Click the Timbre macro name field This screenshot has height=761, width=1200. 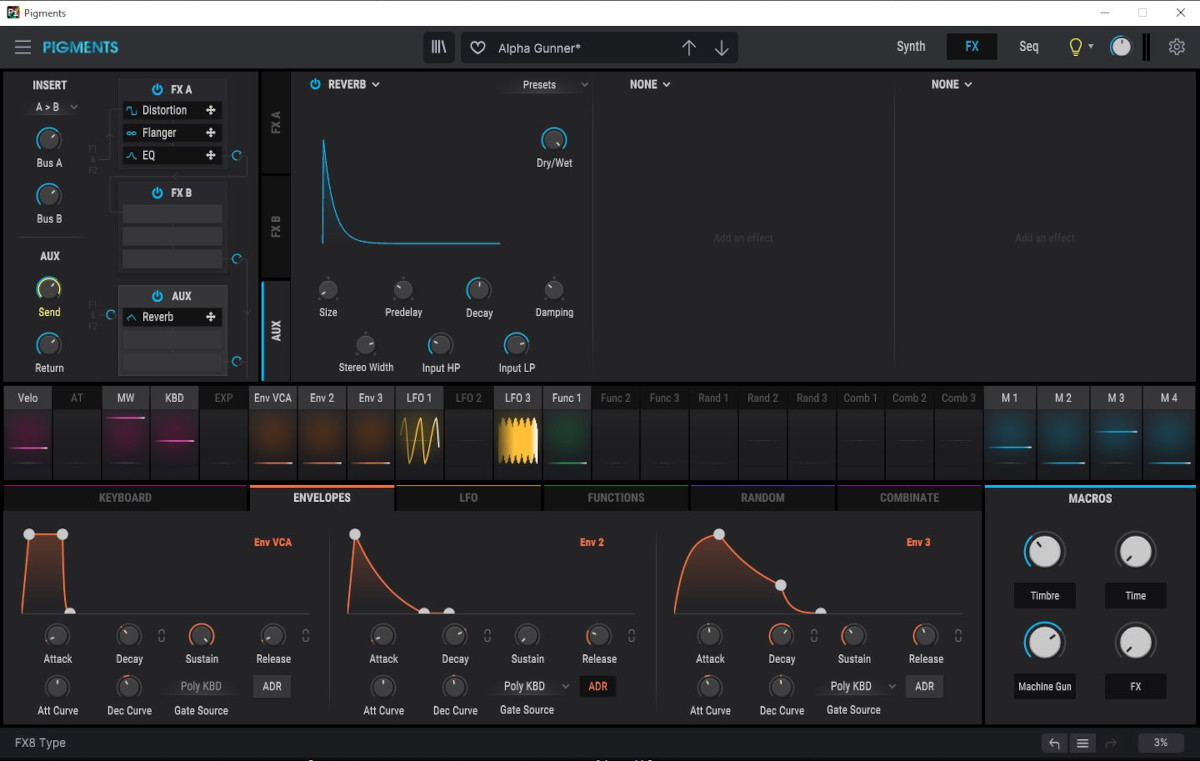coord(1044,596)
